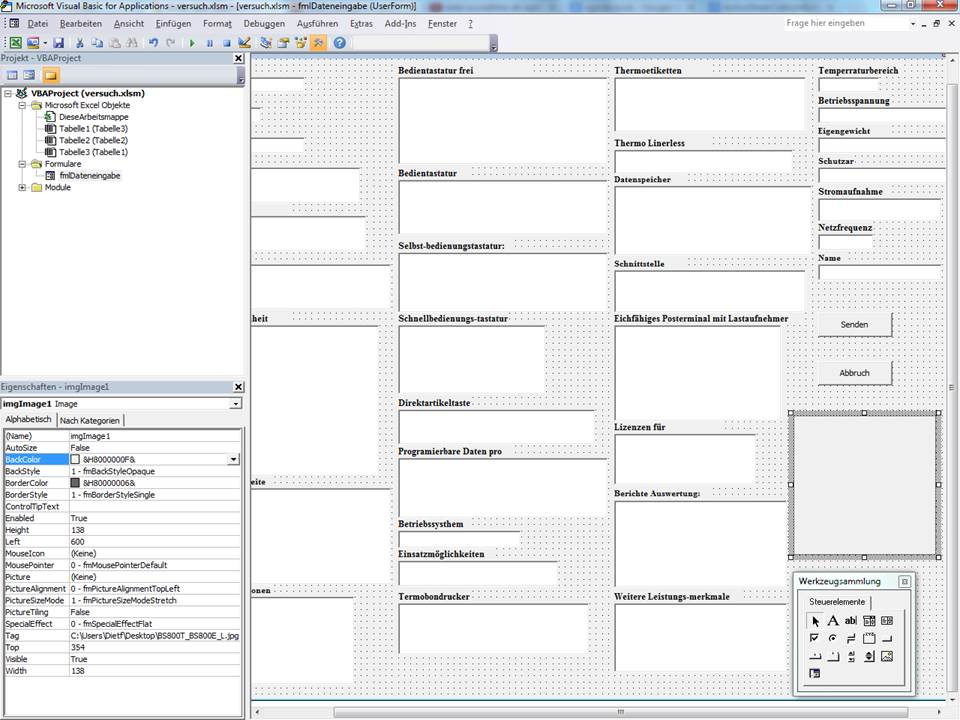Open the imgImage1 object selector dropdown
This screenshot has width=960, height=720.
click(236, 404)
